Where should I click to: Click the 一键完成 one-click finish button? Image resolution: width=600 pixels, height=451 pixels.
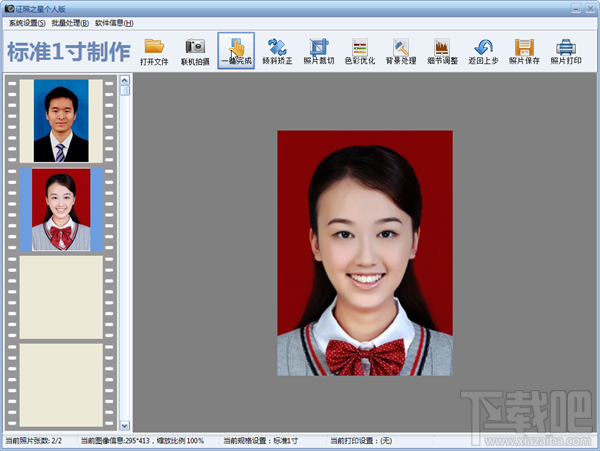click(x=236, y=51)
